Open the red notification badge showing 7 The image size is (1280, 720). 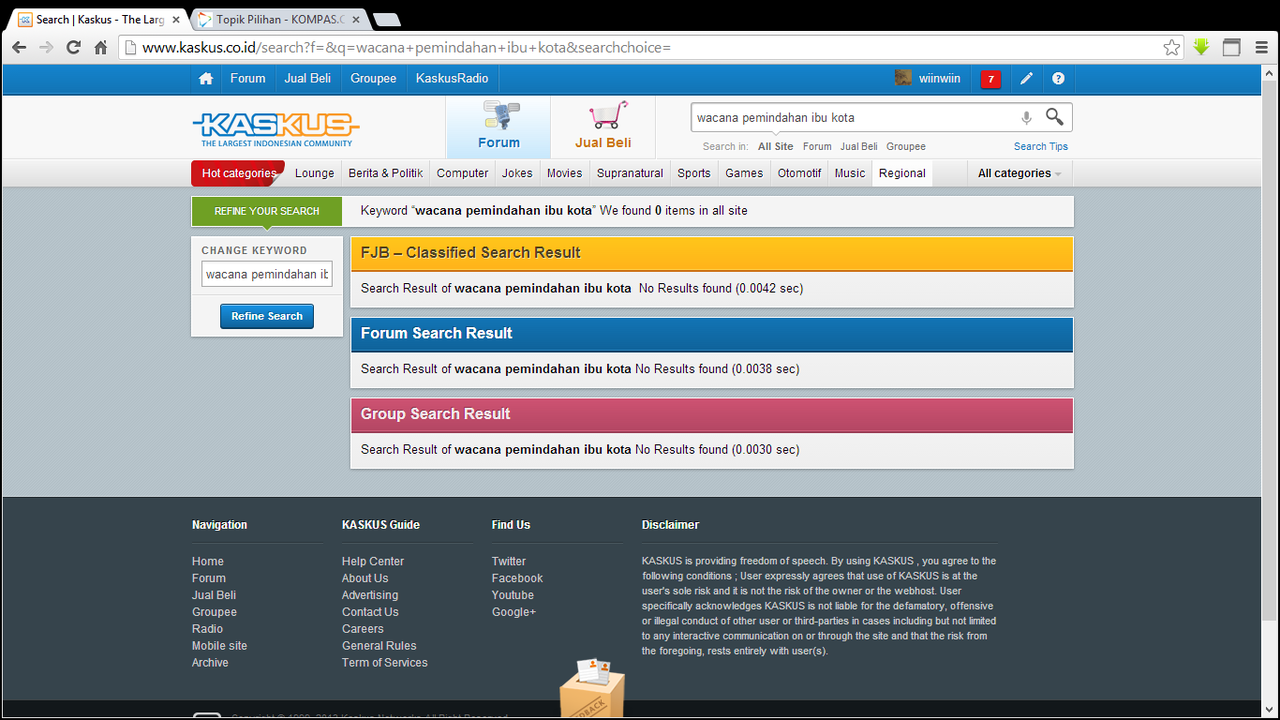[x=991, y=79]
